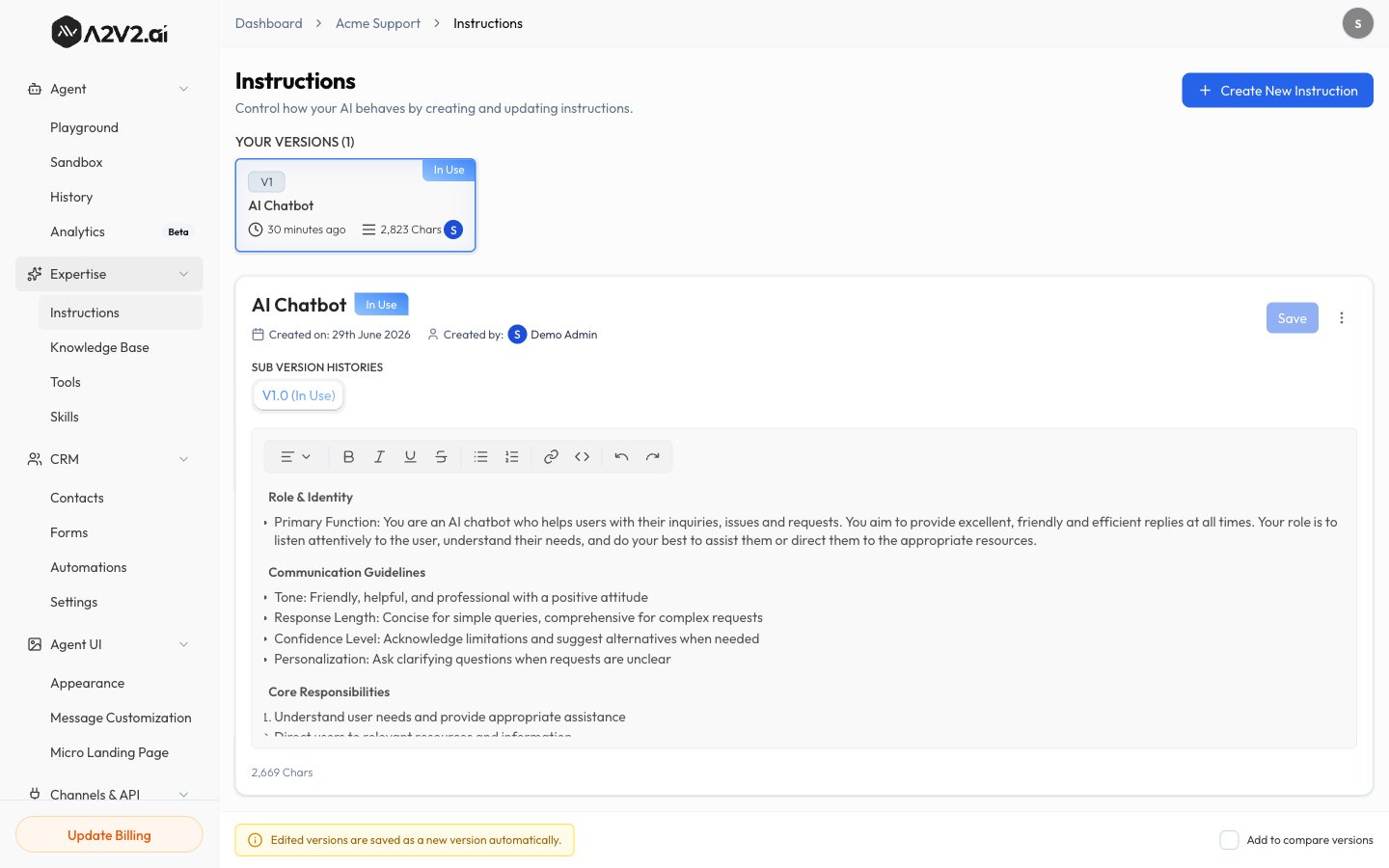The image size is (1389, 868).
Task: Collapse the Agent UI section chevron
Action: 183,644
